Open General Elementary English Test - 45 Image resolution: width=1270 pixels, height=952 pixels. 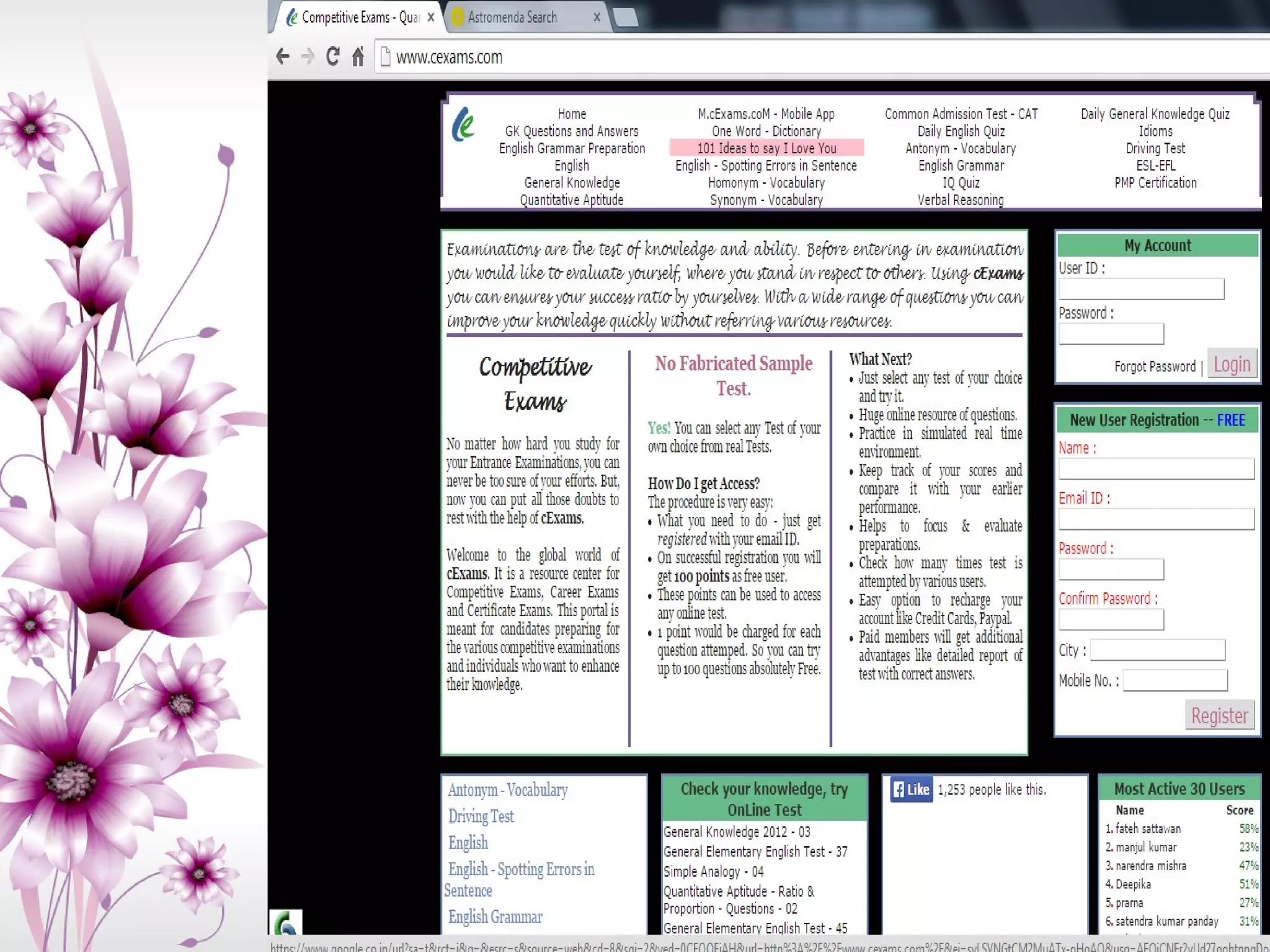click(755, 928)
